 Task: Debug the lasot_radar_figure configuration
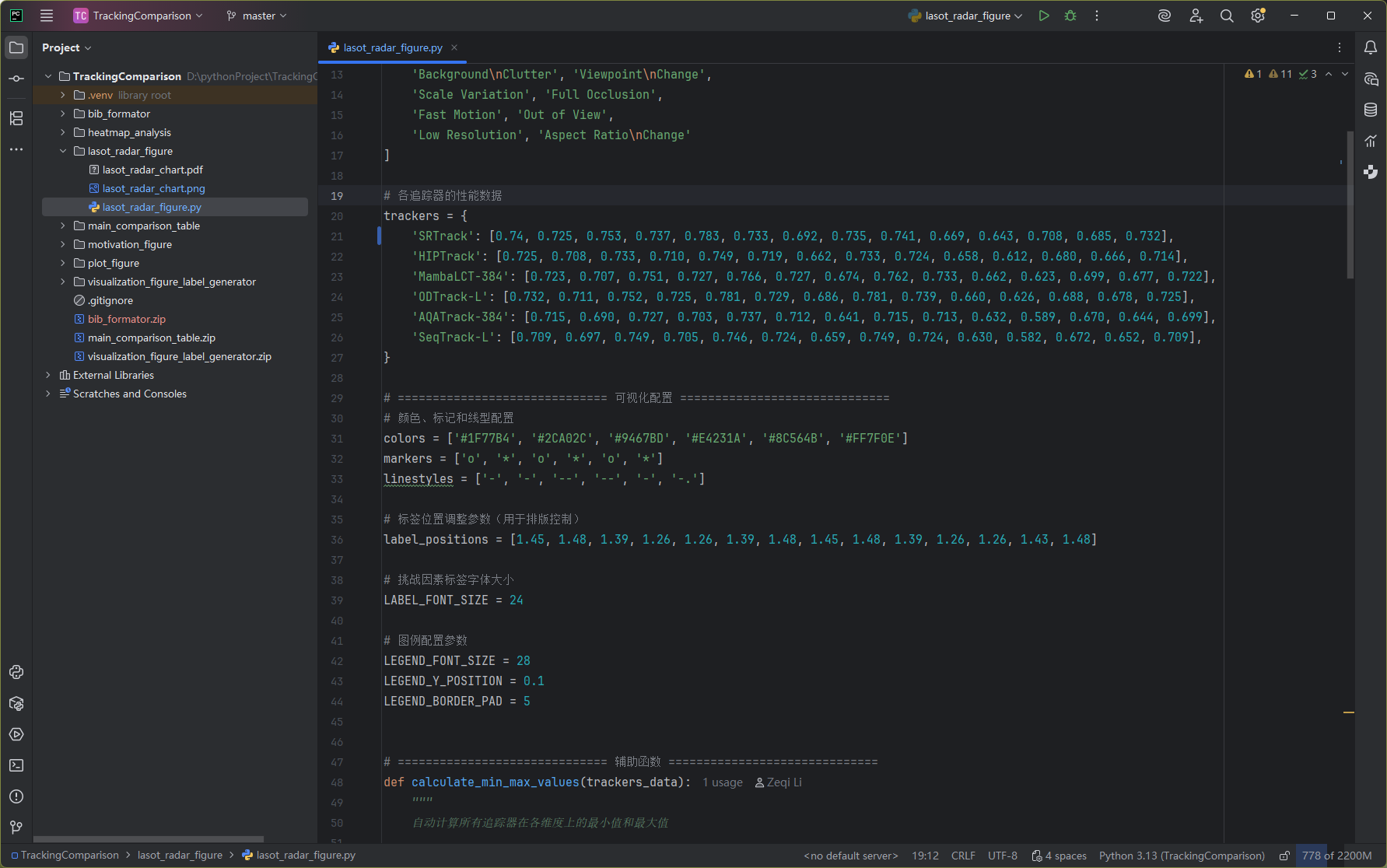click(1070, 16)
